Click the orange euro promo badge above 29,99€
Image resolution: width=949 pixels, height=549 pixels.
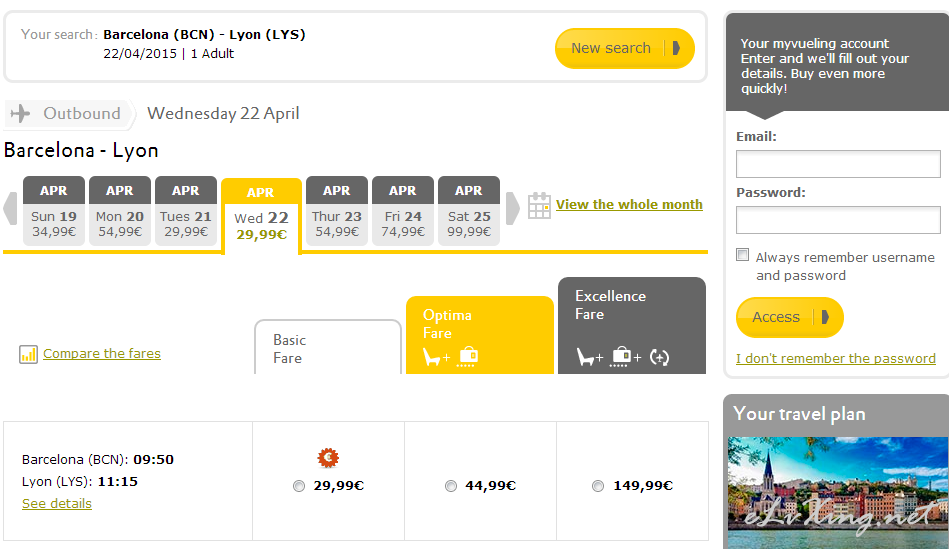point(328,458)
